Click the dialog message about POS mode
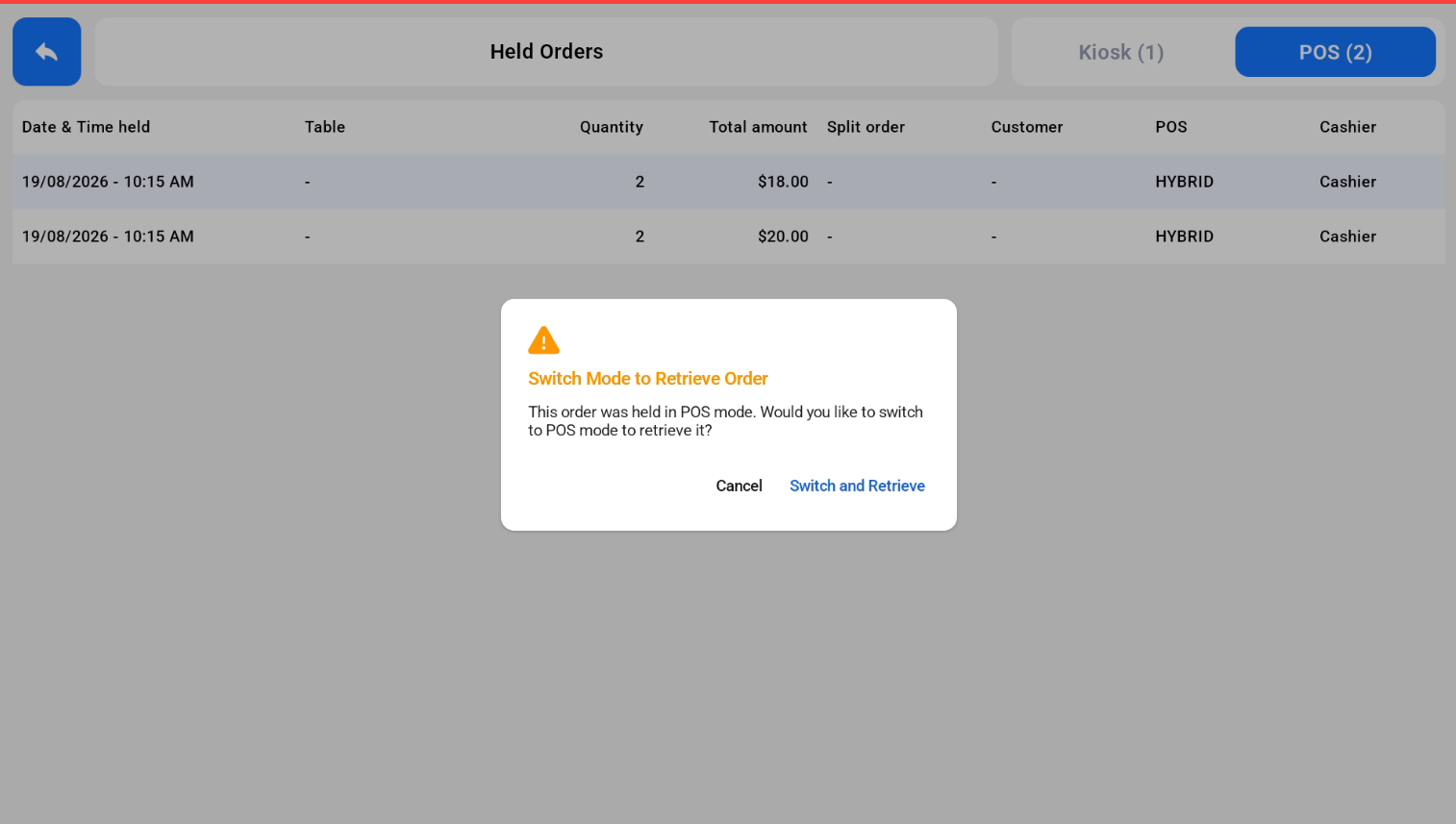Screen dimensions: 1456x824 (x=725, y=421)
